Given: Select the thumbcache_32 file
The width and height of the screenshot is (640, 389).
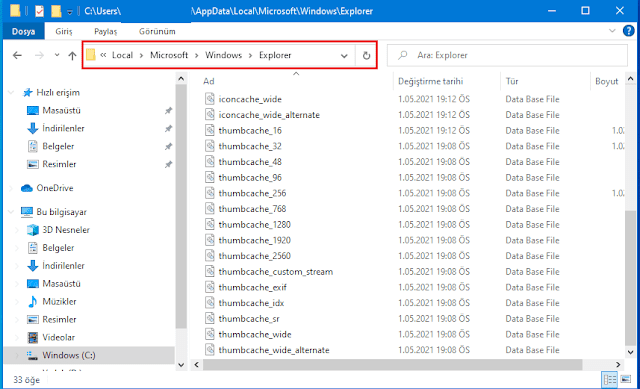Looking at the screenshot, I should point(250,146).
